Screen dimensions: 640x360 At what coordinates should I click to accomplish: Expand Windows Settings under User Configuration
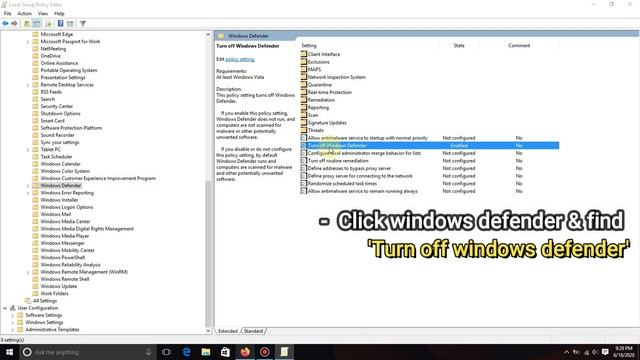pyautogui.click(x=13, y=322)
